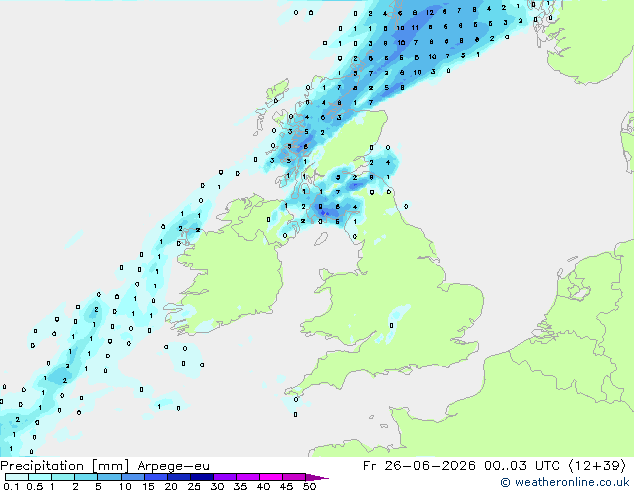Click the 25–30 mm navy legend swatch
Screen dimensions: 634x490
coord(202,477)
